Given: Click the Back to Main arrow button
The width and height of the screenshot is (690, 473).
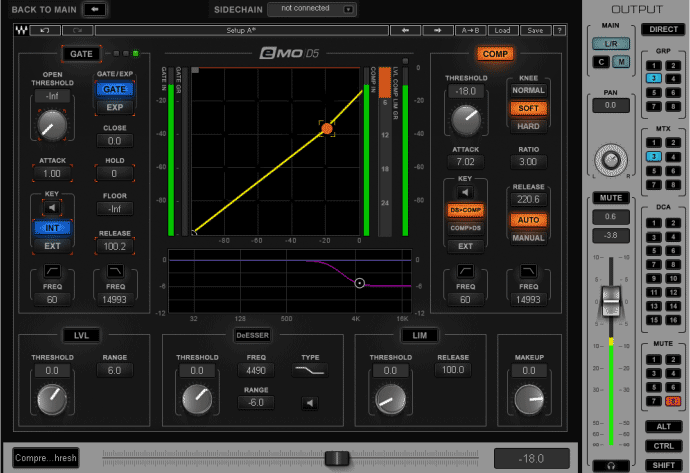Looking at the screenshot, I should pyautogui.click(x=95, y=9).
